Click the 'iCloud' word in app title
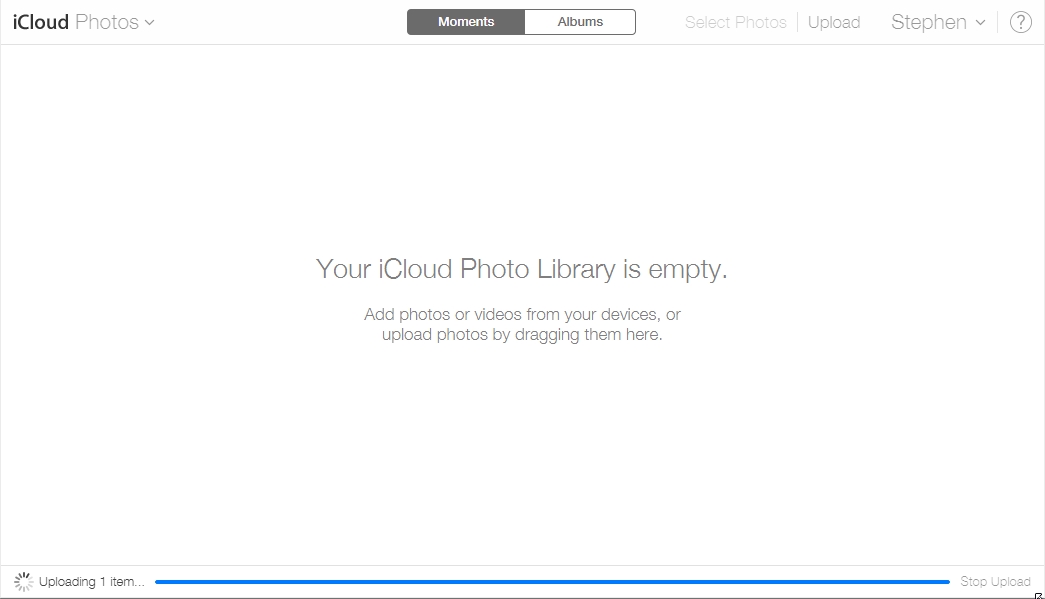The image size is (1045, 599). 41,22
